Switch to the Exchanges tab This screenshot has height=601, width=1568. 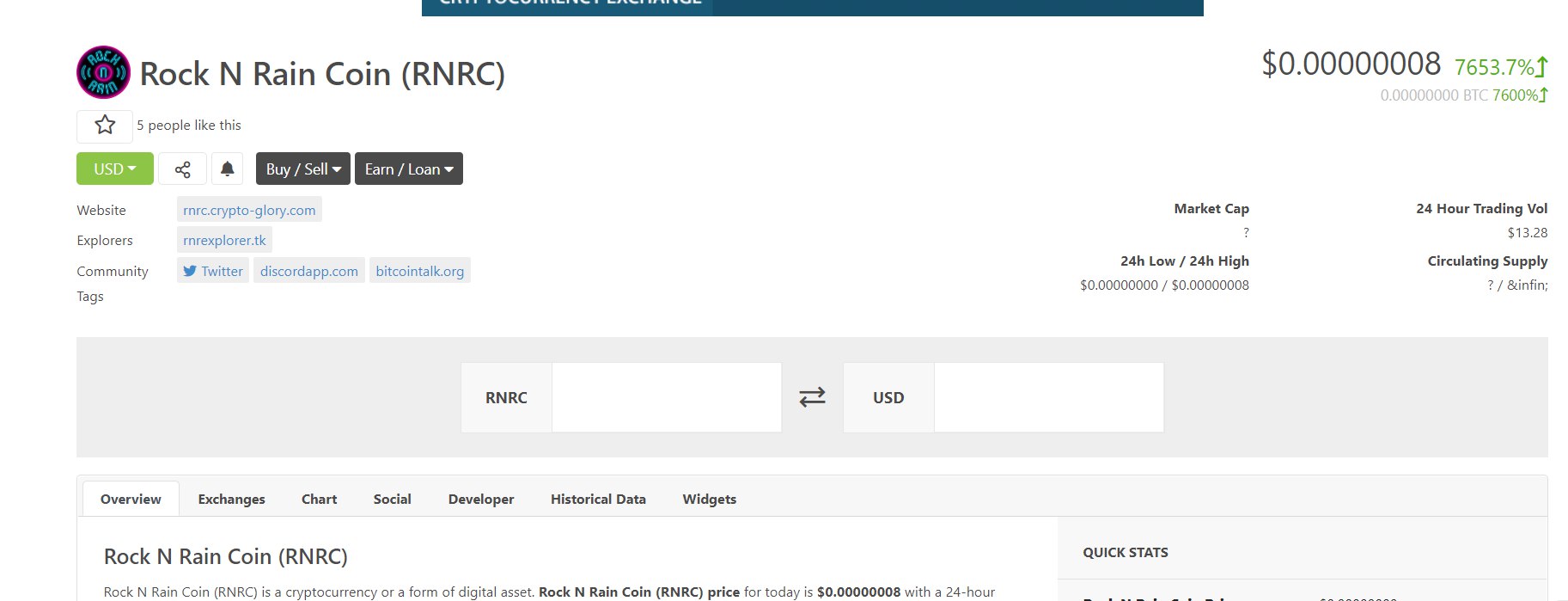pyautogui.click(x=231, y=499)
